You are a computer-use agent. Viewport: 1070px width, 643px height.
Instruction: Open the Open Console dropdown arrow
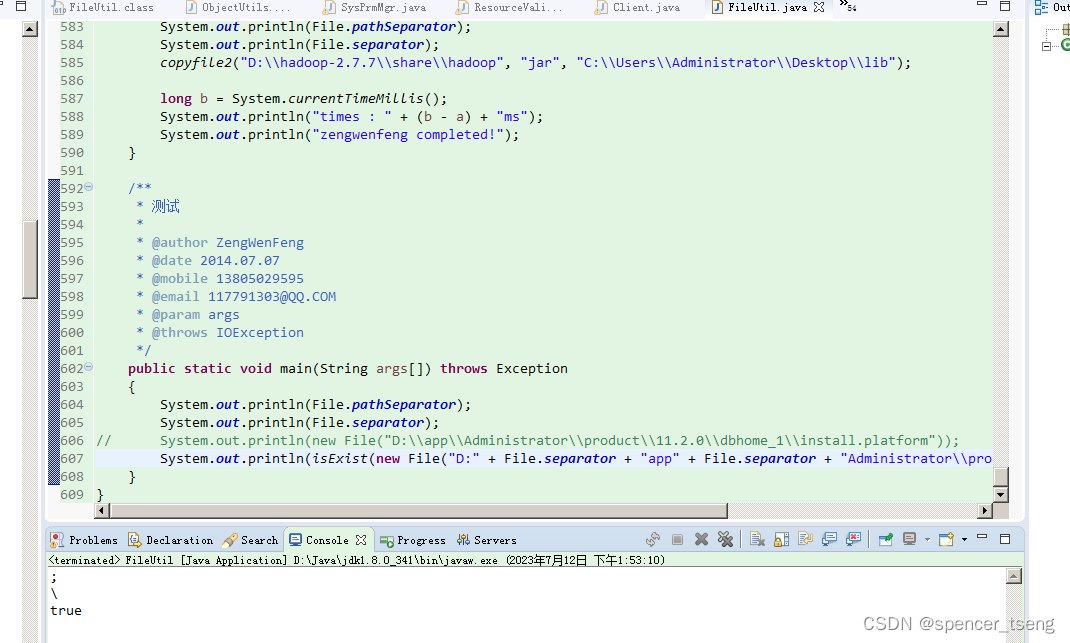963,539
